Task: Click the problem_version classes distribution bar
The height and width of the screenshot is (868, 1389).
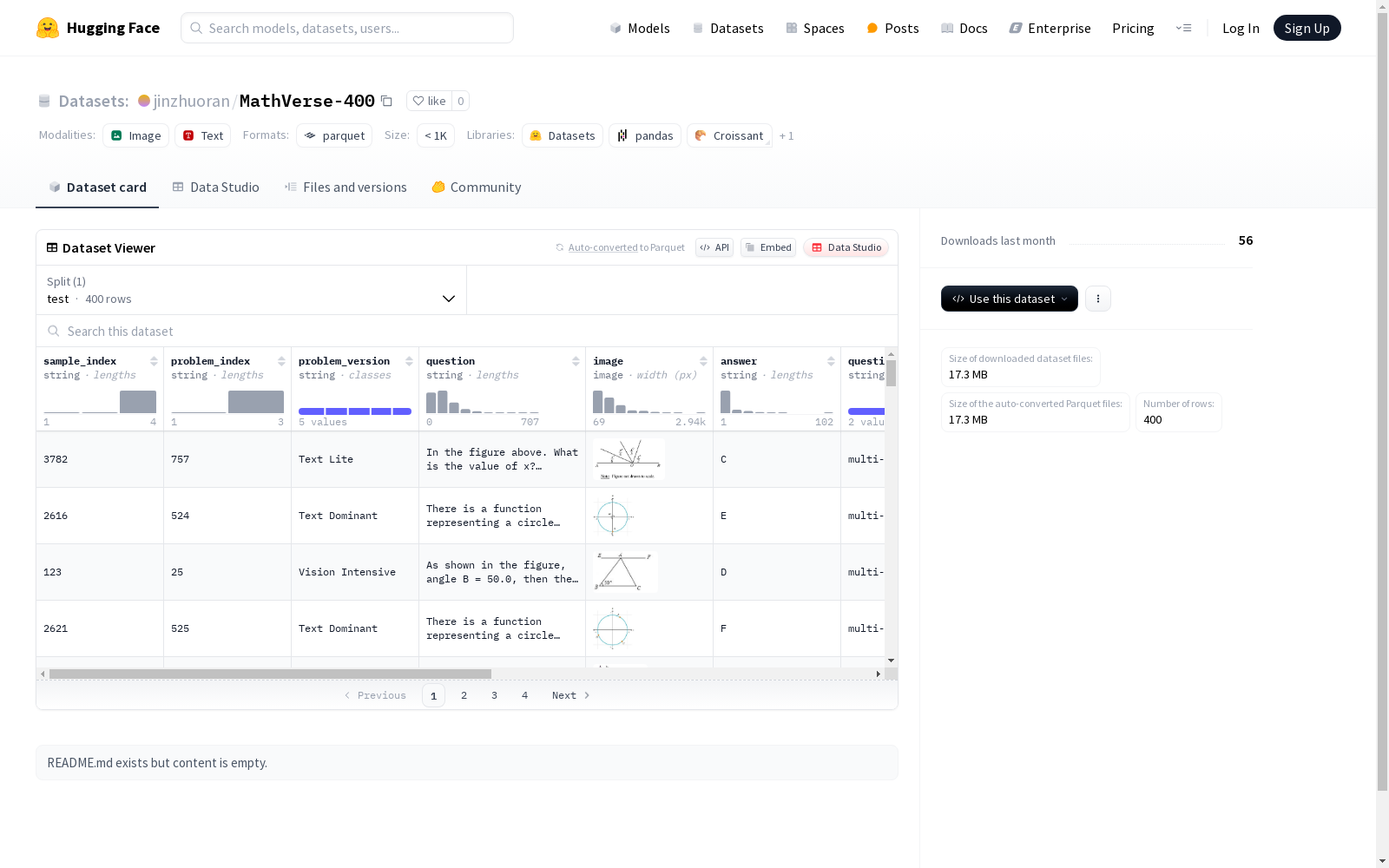Action: click(x=355, y=411)
